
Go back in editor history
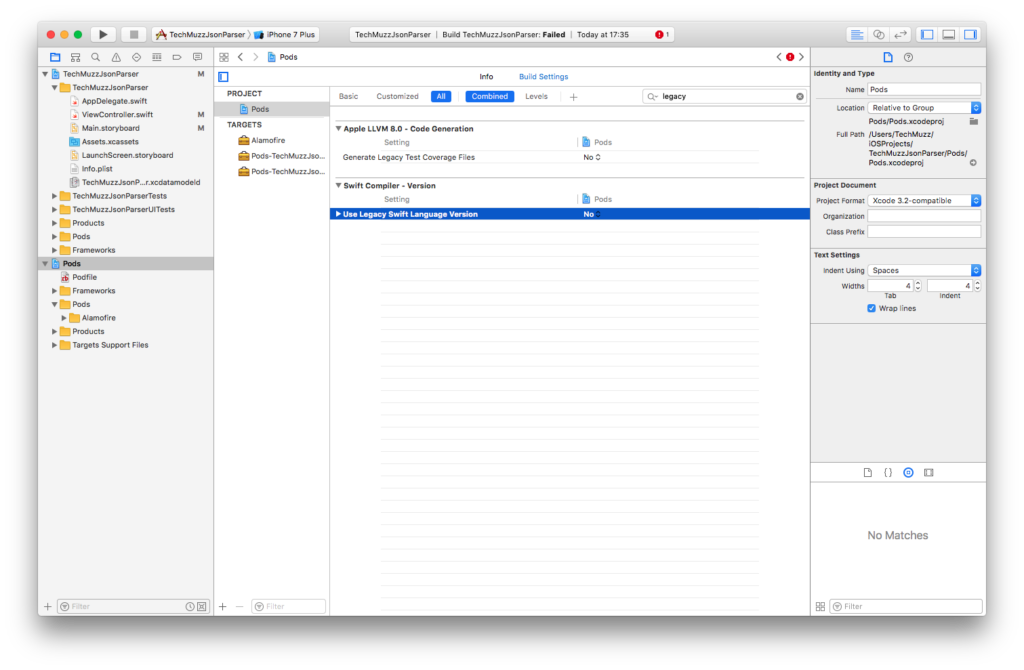(x=240, y=57)
